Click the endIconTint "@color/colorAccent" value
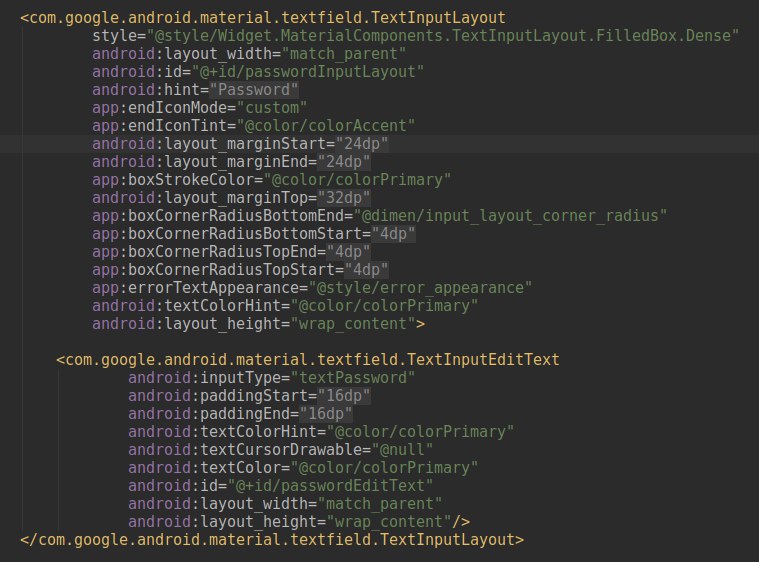Image resolution: width=759 pixels, height=562 pixels. coord(326,126)
